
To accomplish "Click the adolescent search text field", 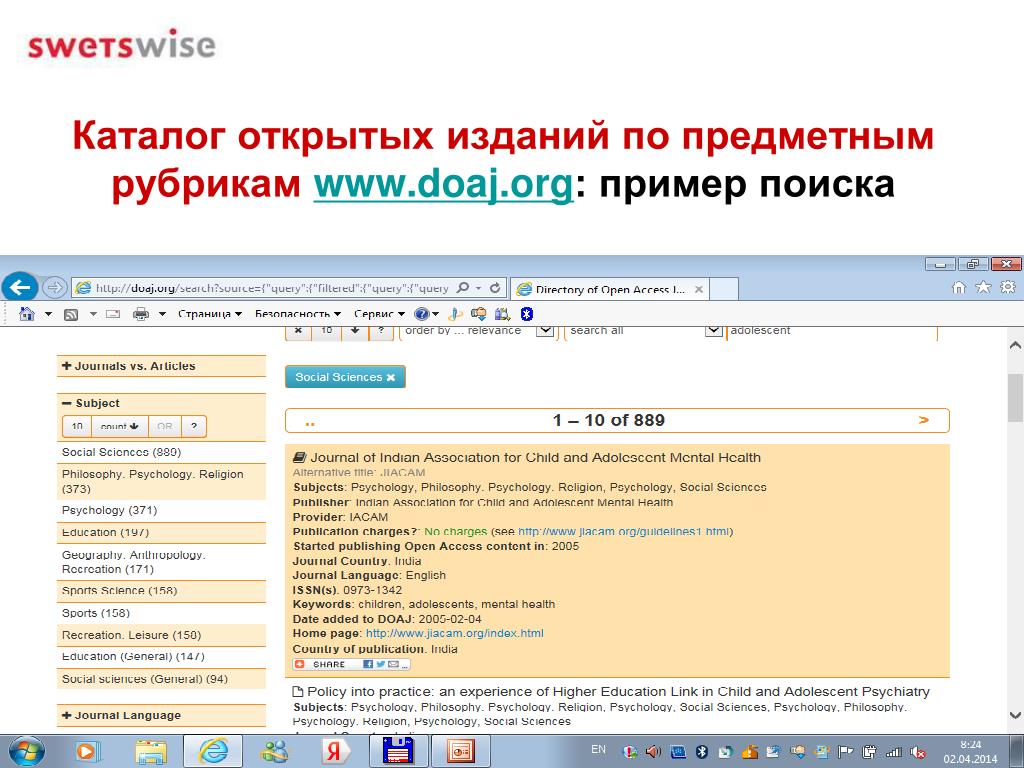I will pyautogui.click(x=832, y=330).
